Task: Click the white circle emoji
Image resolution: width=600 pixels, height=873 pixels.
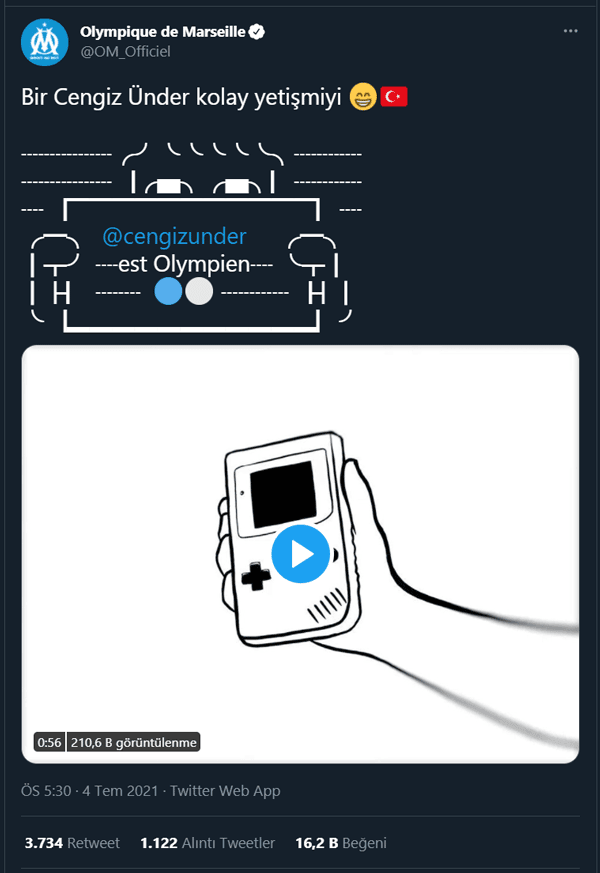Action: click(x=199, y=291)
